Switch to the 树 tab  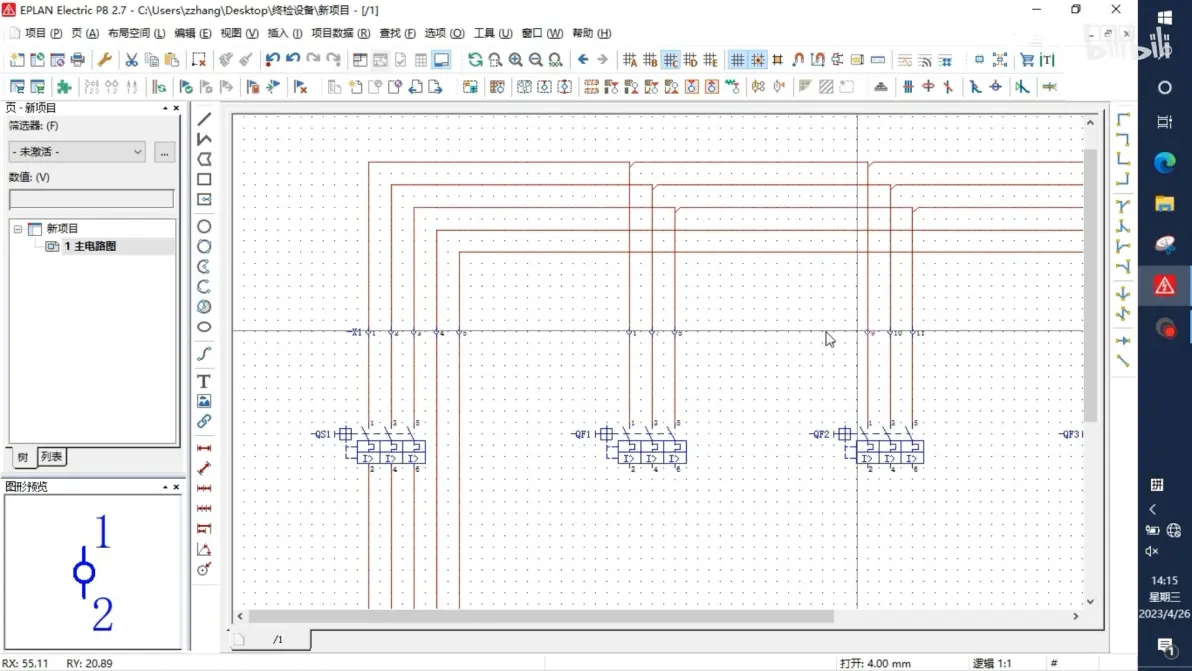23,457
